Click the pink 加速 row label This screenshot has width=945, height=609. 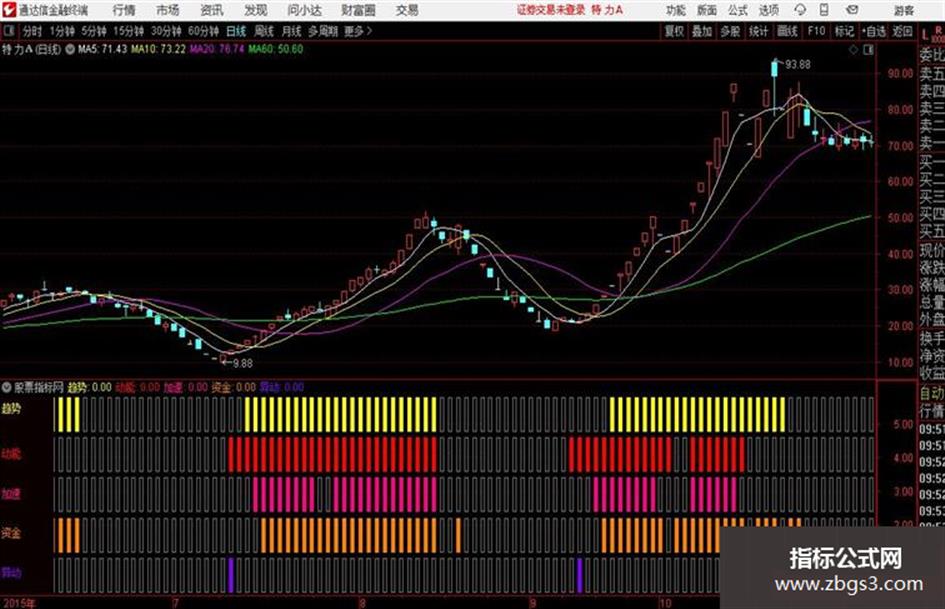11,494
